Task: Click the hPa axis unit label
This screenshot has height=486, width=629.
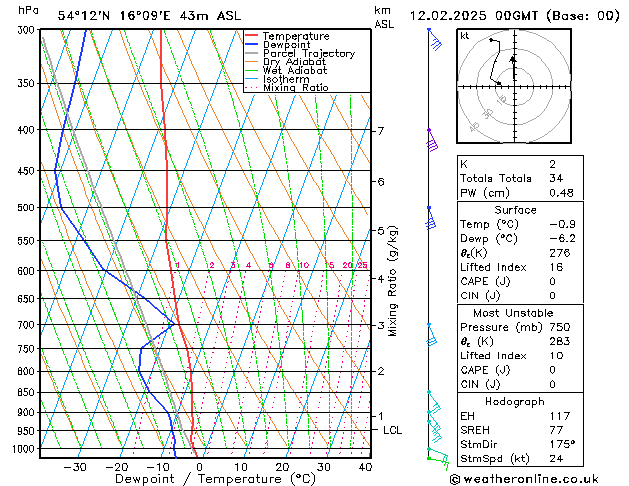Action: tap(28, 10)
